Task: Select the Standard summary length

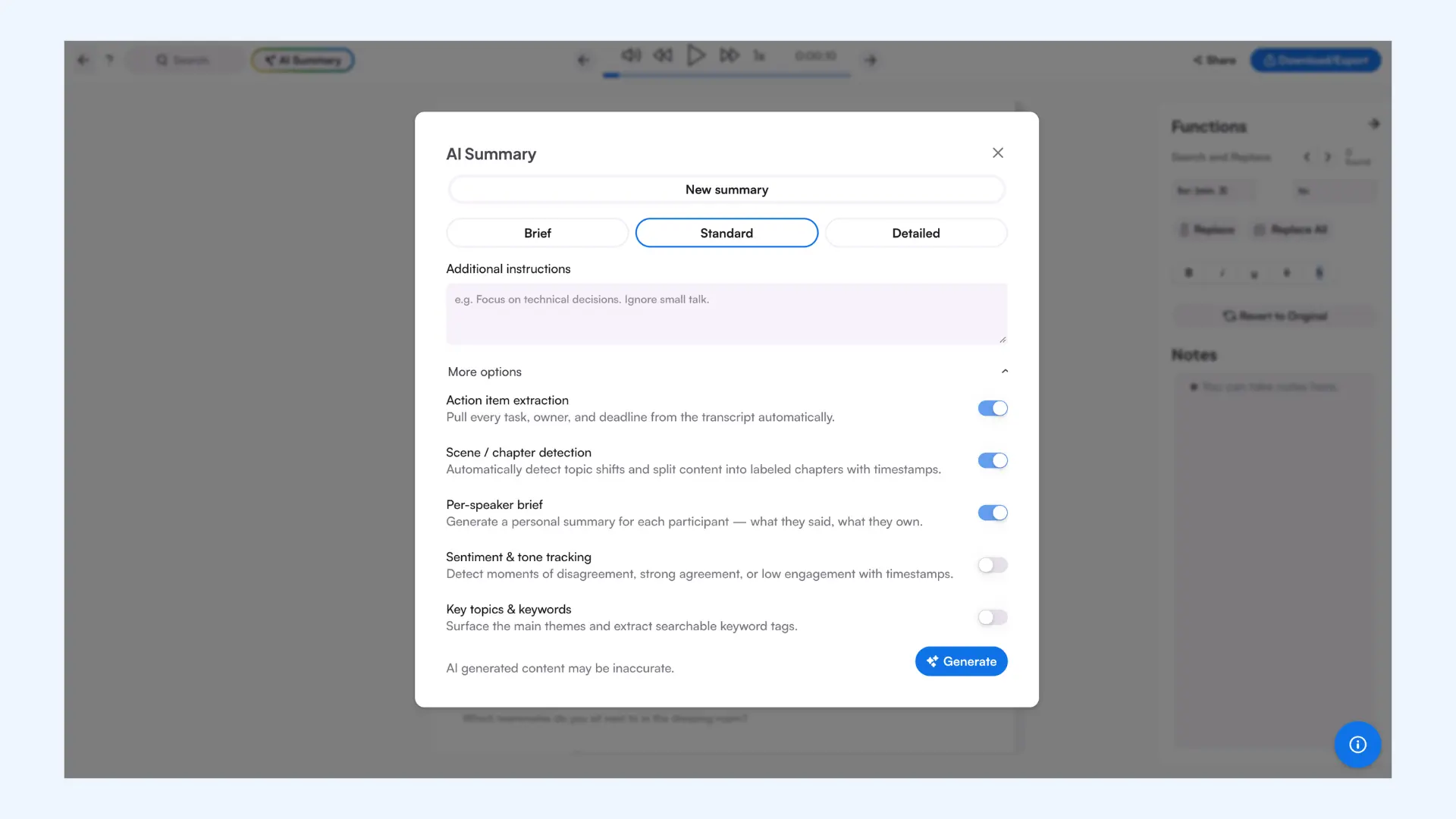Action: pyautogui.click(x=726, y=233)
